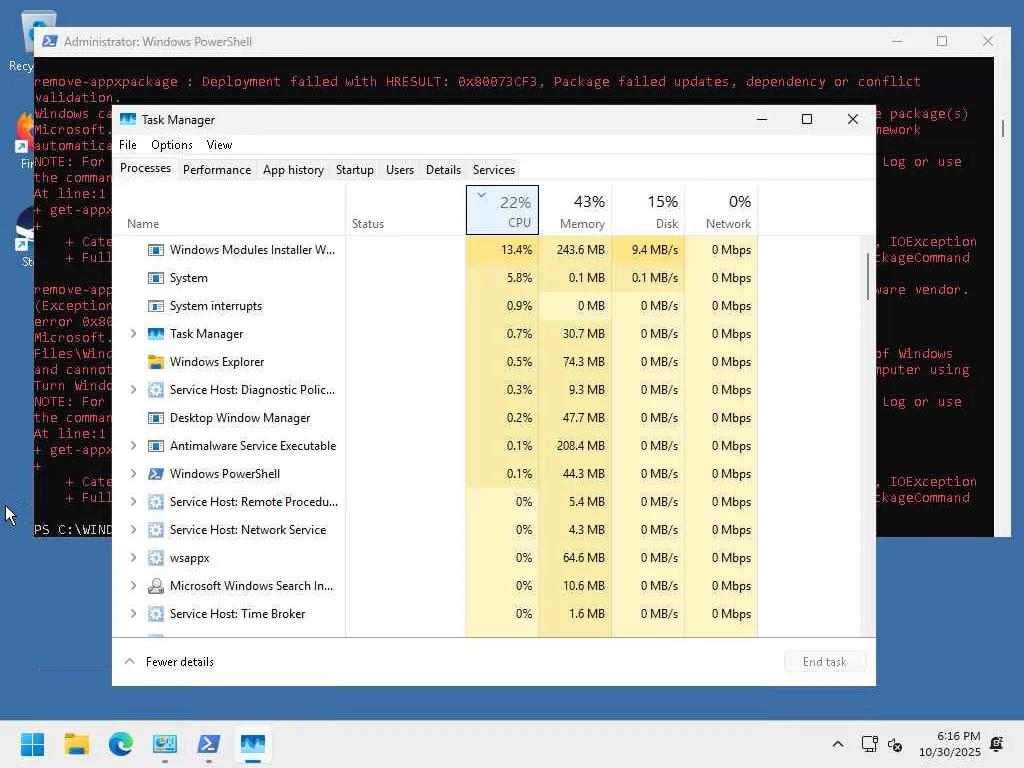This screenshot has height=768, width=1024.
Task: Select the Processes tab
Action: pos(146,168)
